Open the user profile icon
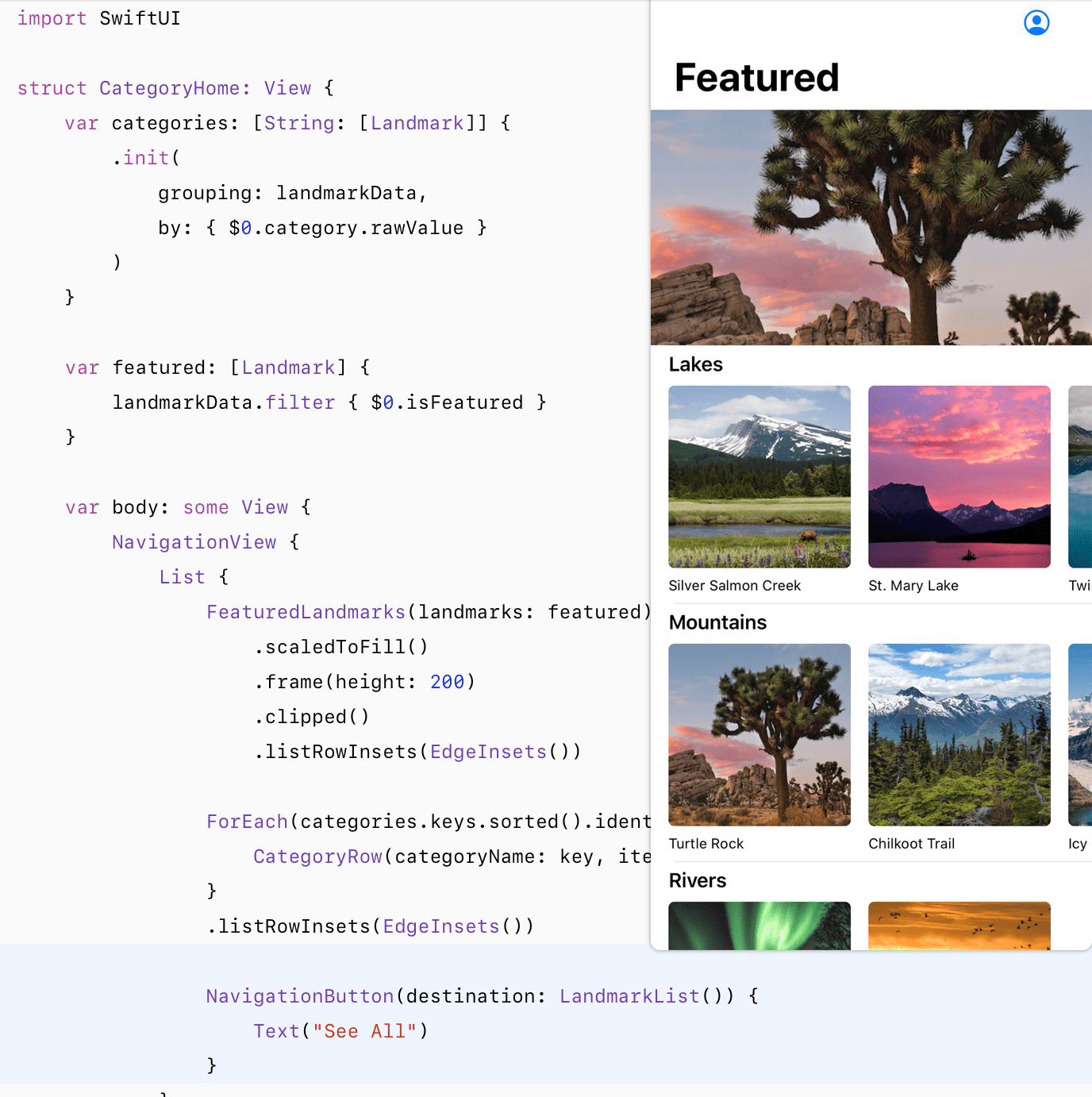Screen dimensions: 1092x1097 click(x=1036, y=23)
